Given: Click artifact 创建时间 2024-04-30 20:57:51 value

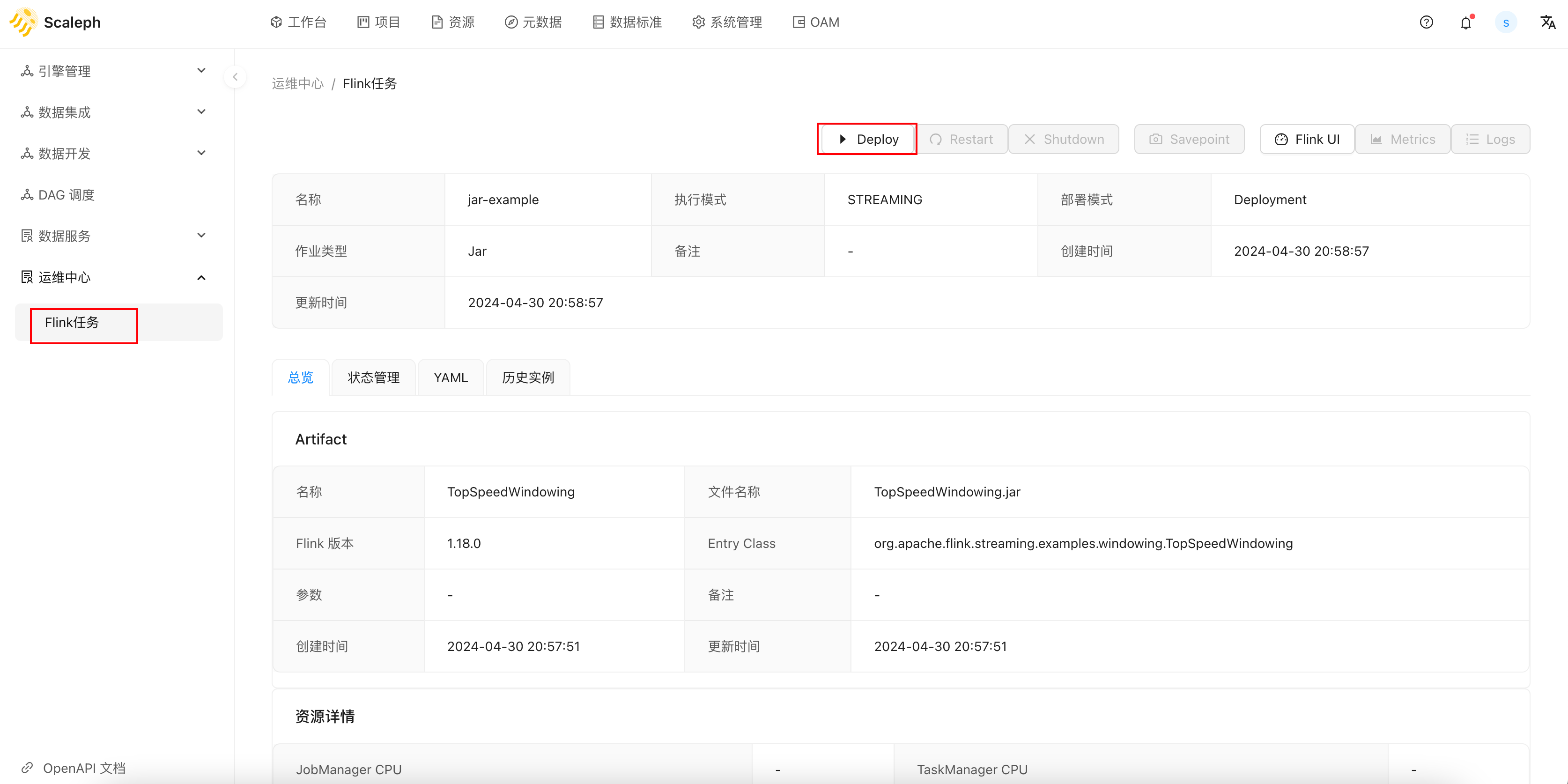Looking at the screenshot, I should pos(513,646).
